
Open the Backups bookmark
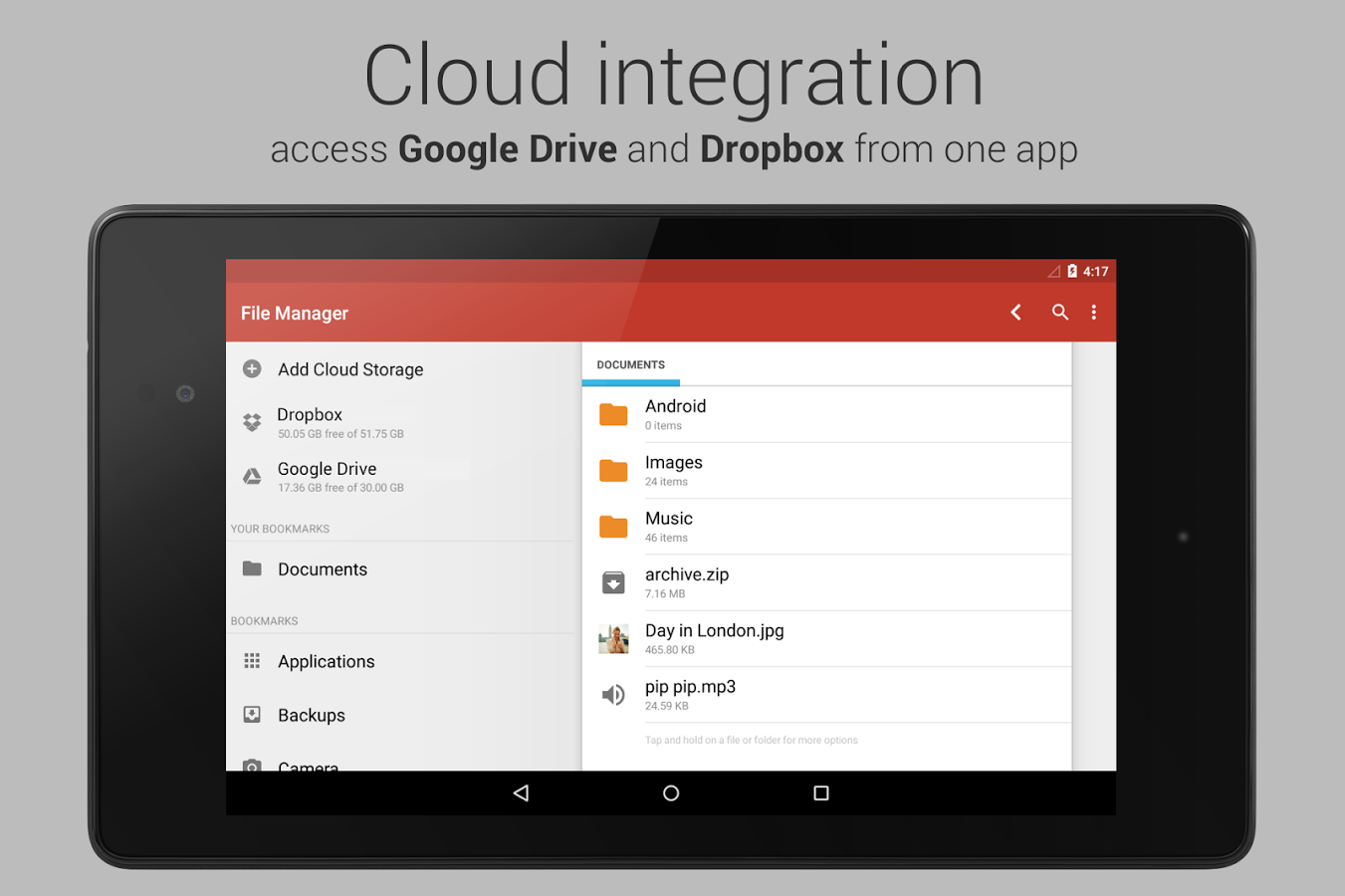pos(403,715)
